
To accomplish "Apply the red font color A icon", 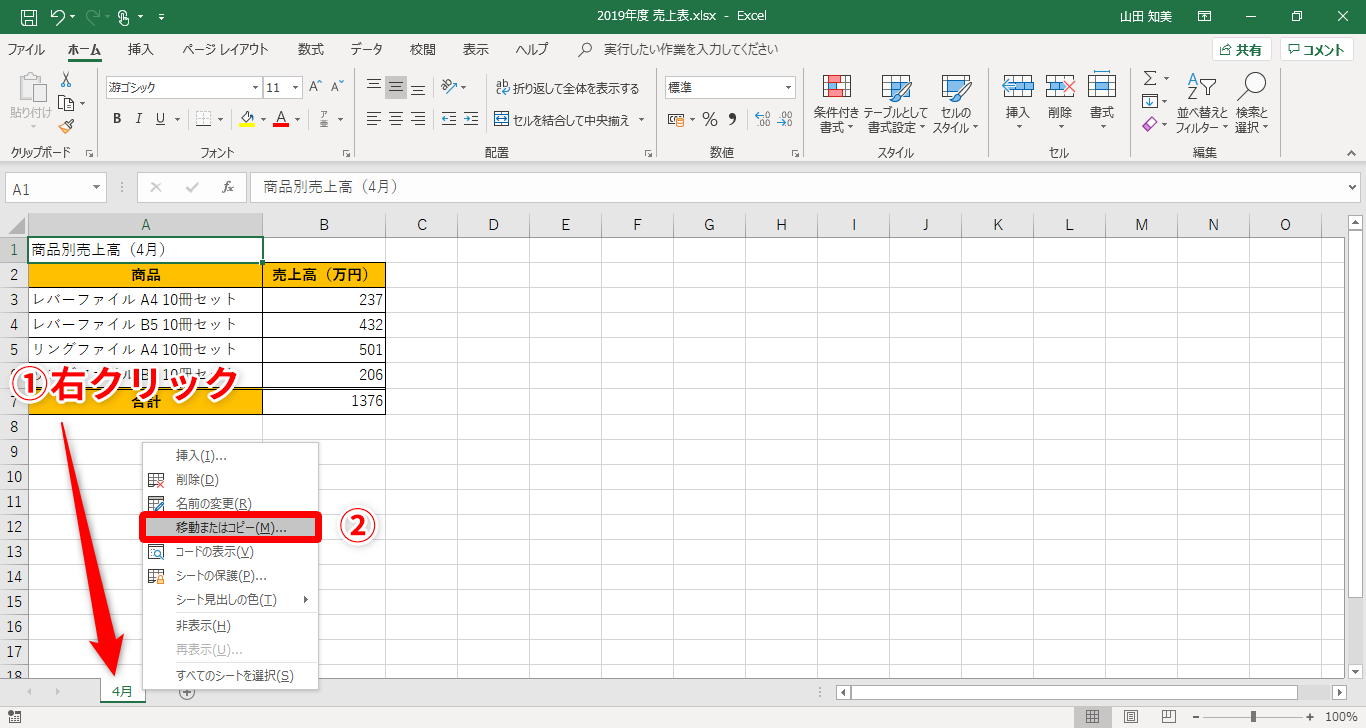I will click(281, 119).
